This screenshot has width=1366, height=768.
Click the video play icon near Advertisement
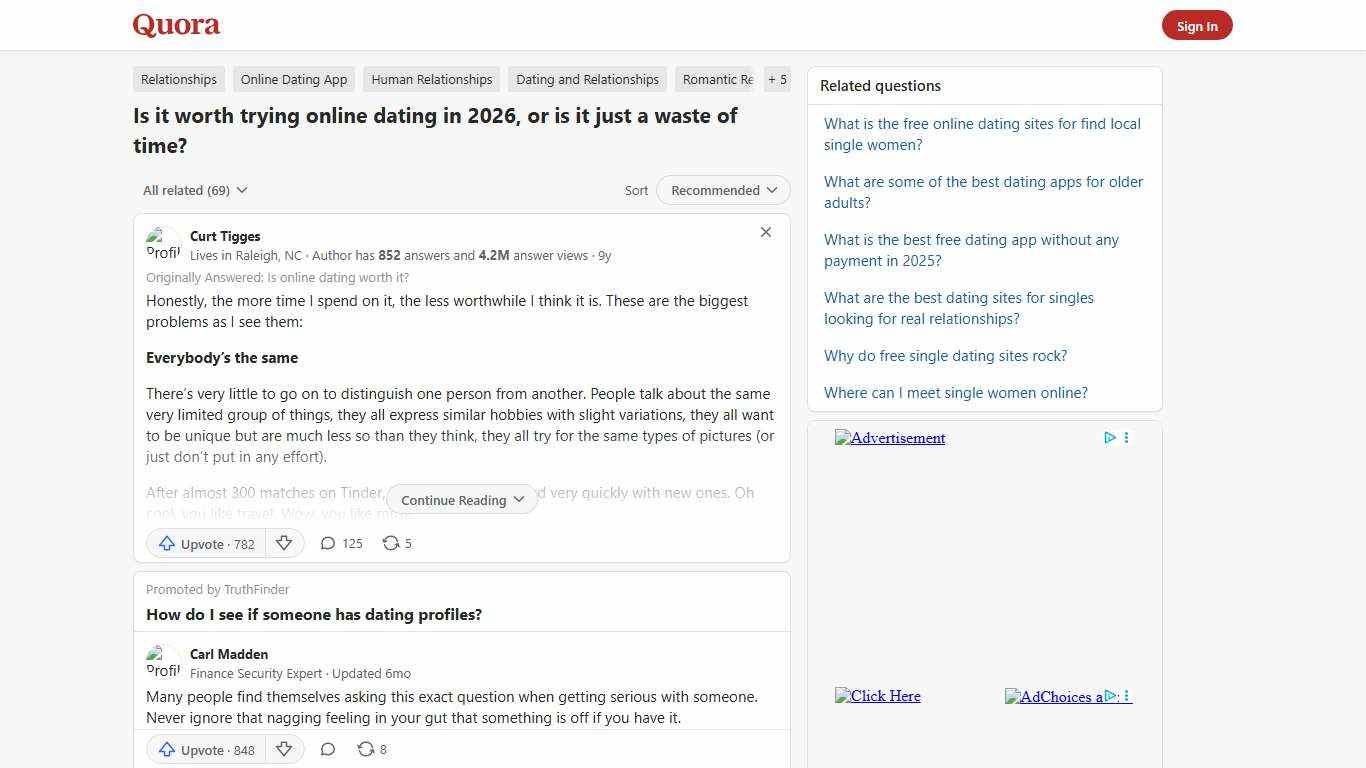(x=1109, y=438)
